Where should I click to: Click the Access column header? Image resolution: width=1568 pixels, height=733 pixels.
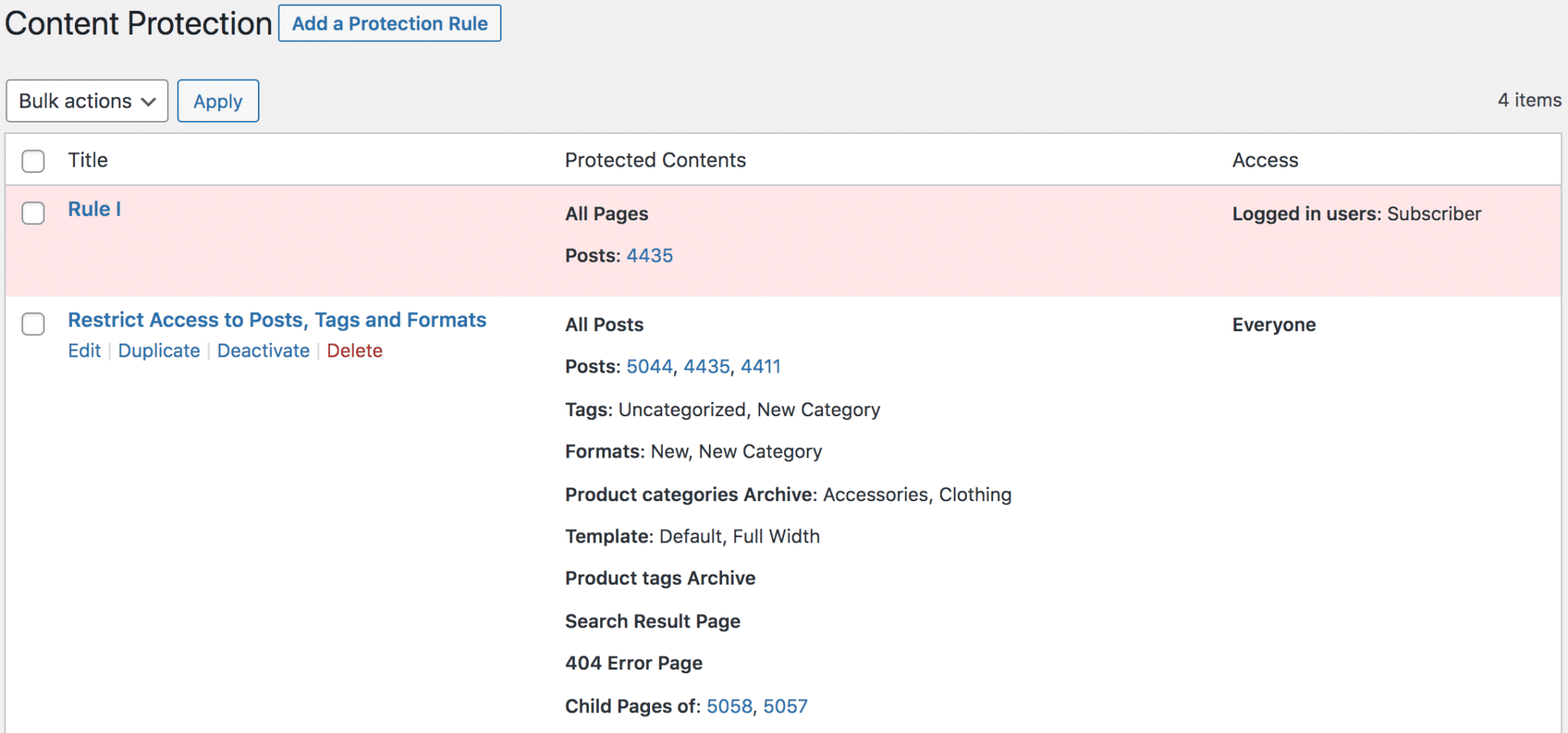click(1266, 160)
